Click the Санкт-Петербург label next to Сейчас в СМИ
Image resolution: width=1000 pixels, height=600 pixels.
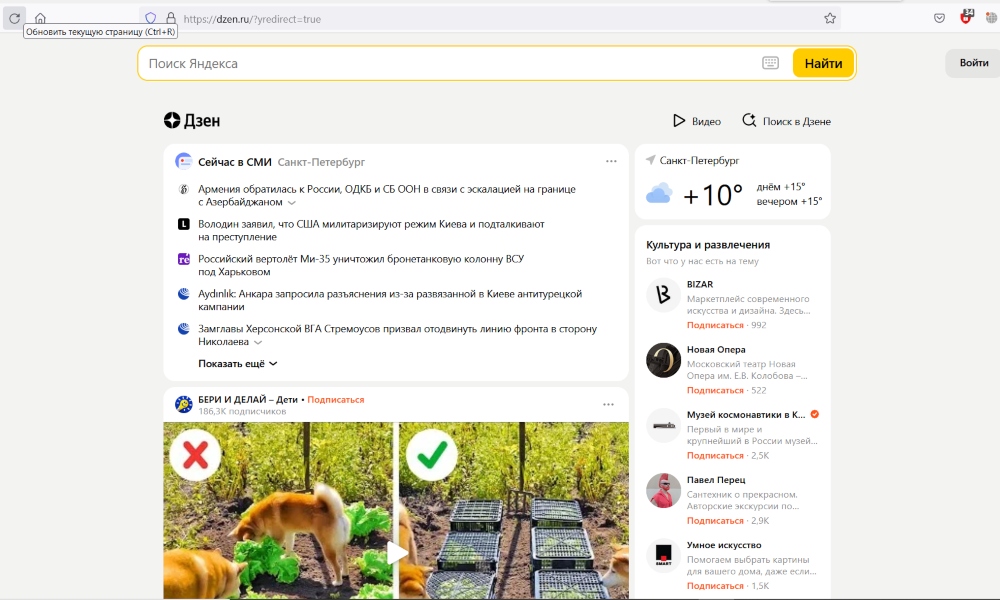pyautogui.click(x=321, y=162)
